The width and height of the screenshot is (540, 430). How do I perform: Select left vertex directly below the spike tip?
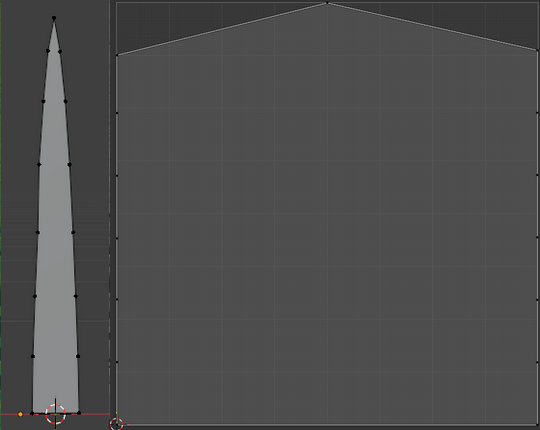coord(48,51)
